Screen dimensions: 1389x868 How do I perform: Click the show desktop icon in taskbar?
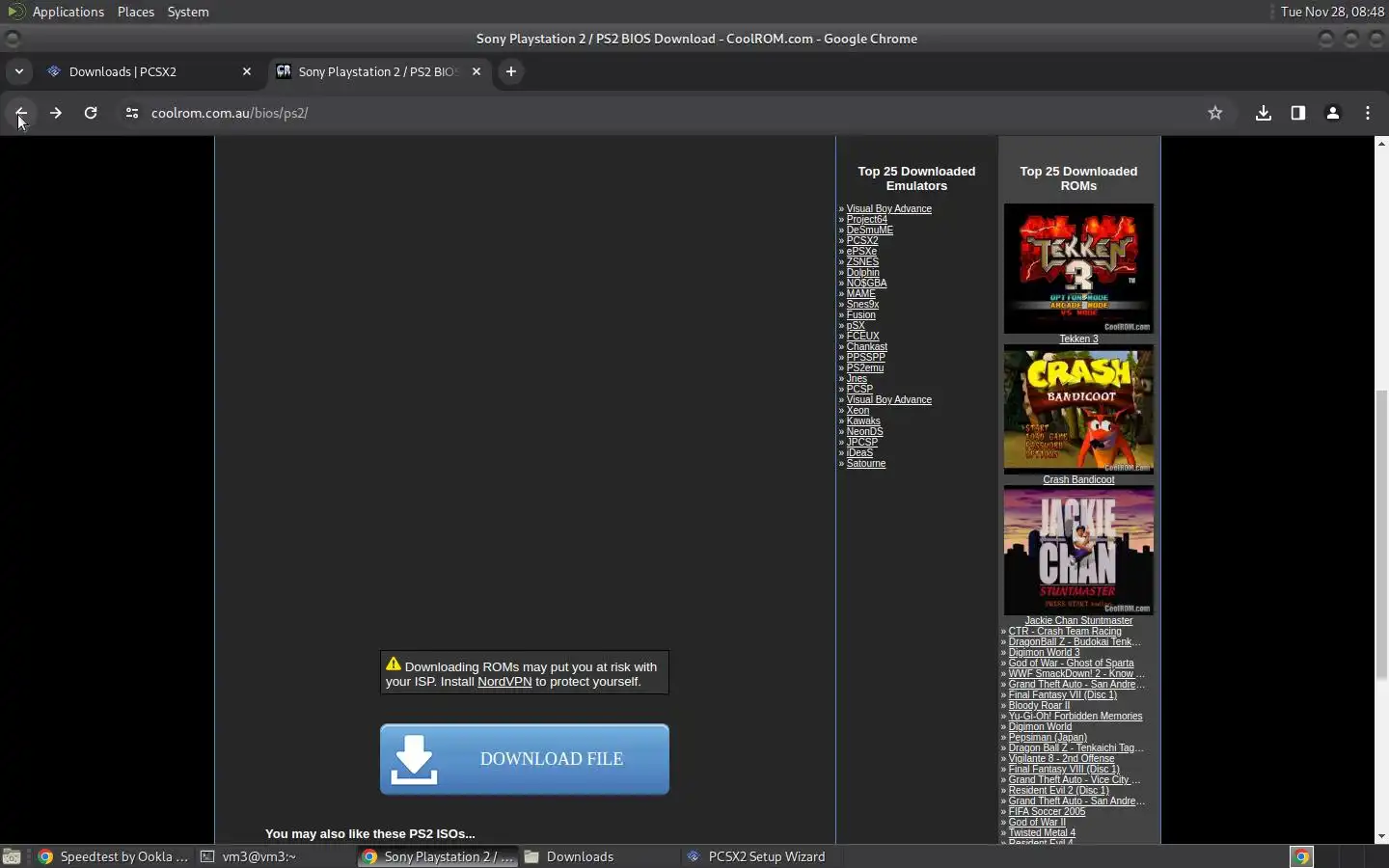tap(12, 856)
